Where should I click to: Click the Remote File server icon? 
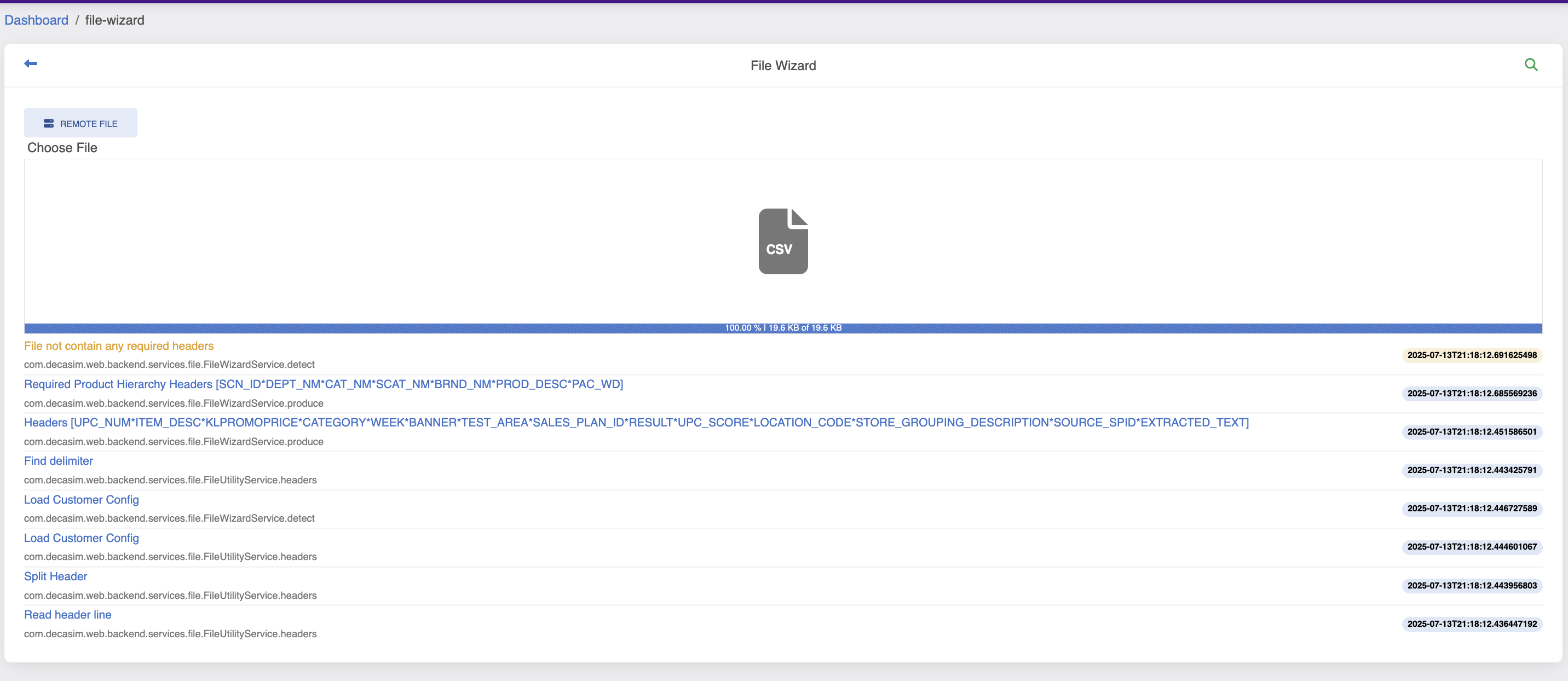tap(49, 124)
